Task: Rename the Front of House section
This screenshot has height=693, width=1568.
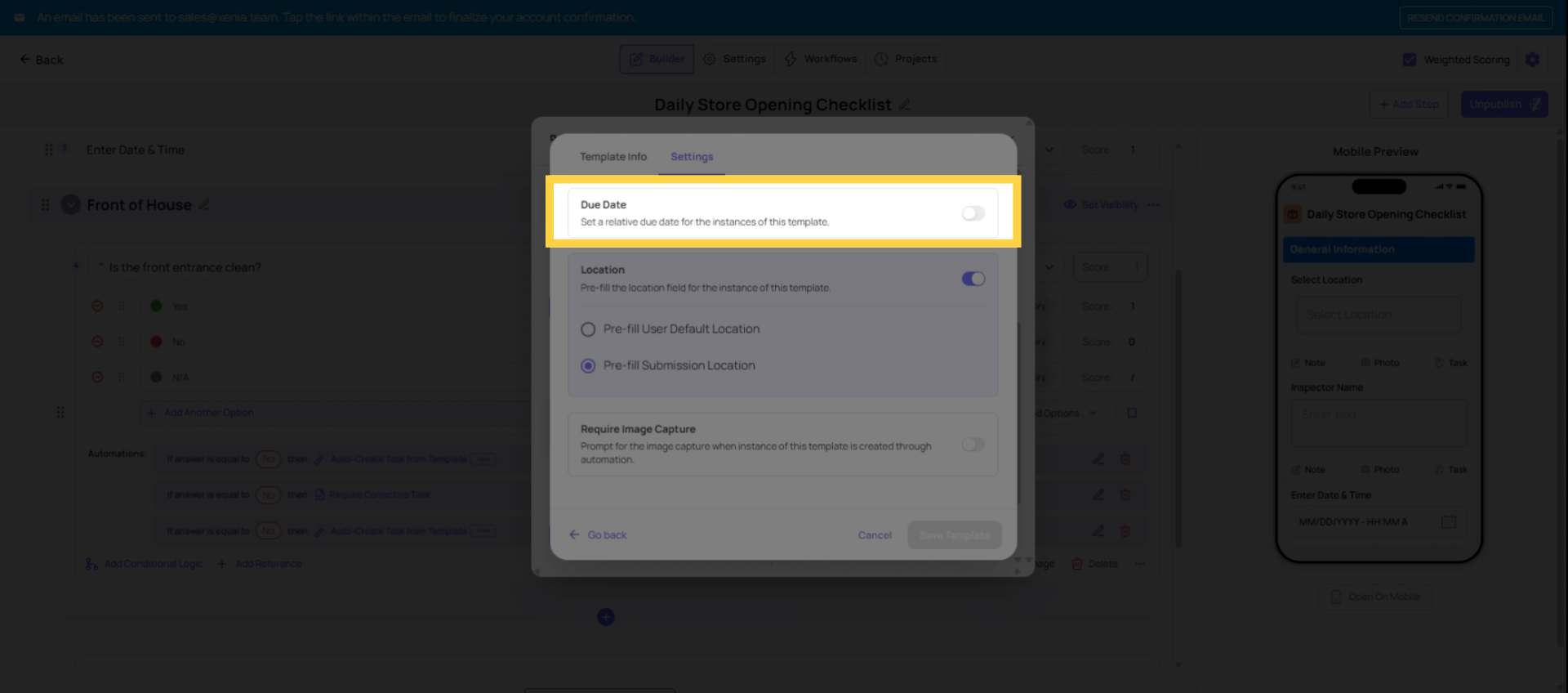Action: pyautogui.click(x=204, y=204)
